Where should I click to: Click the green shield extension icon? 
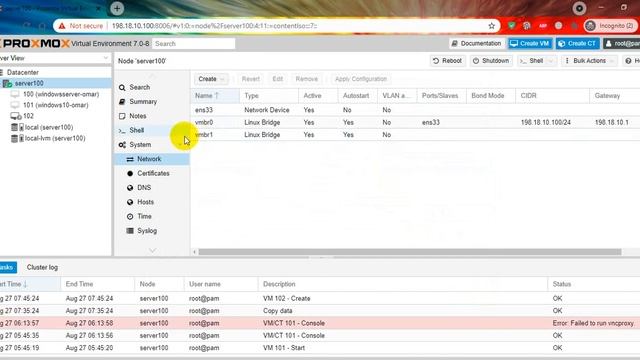511,26
